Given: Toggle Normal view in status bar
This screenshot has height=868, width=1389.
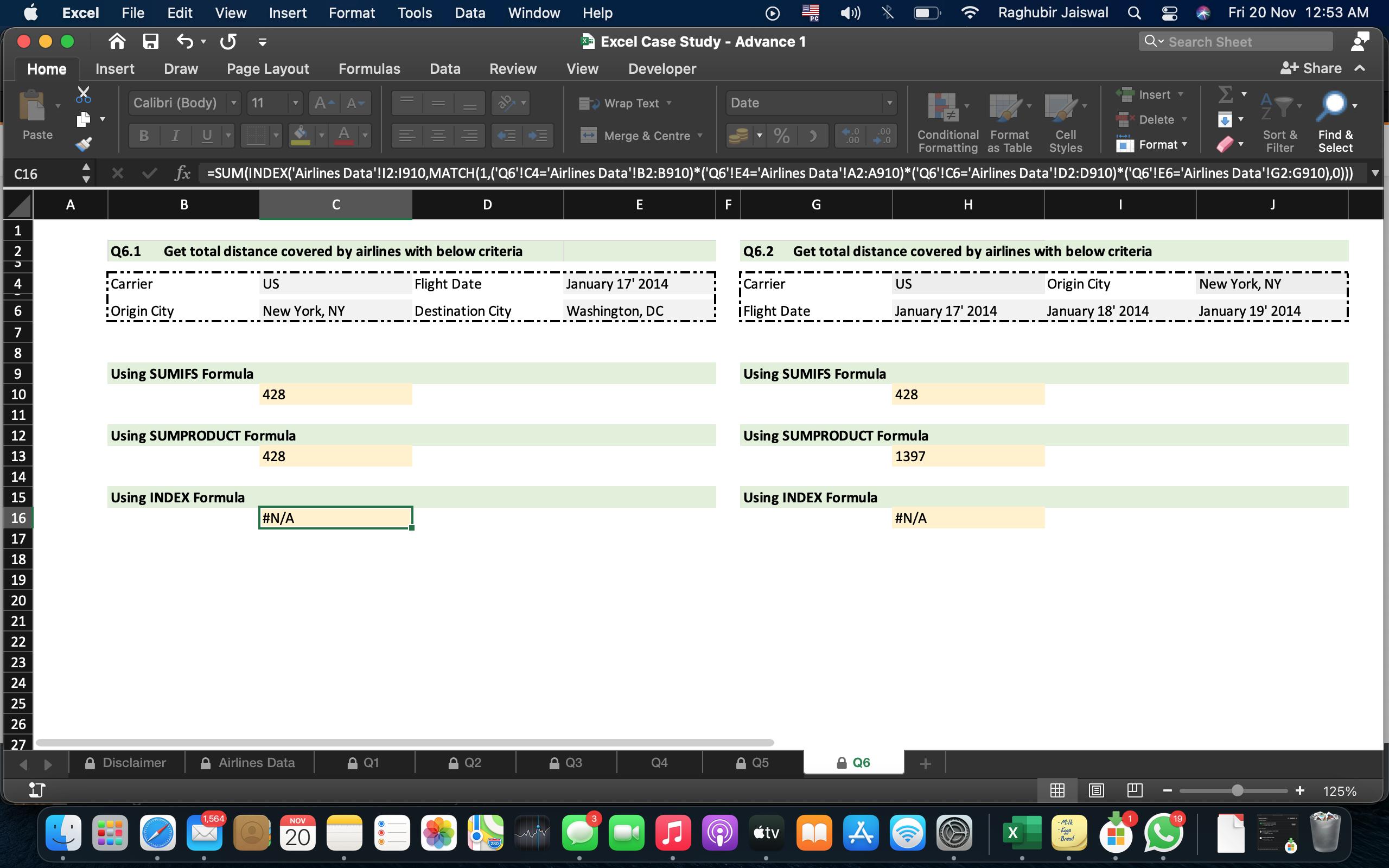Looking at the screenshot, I should click(x=1057, y=790).
